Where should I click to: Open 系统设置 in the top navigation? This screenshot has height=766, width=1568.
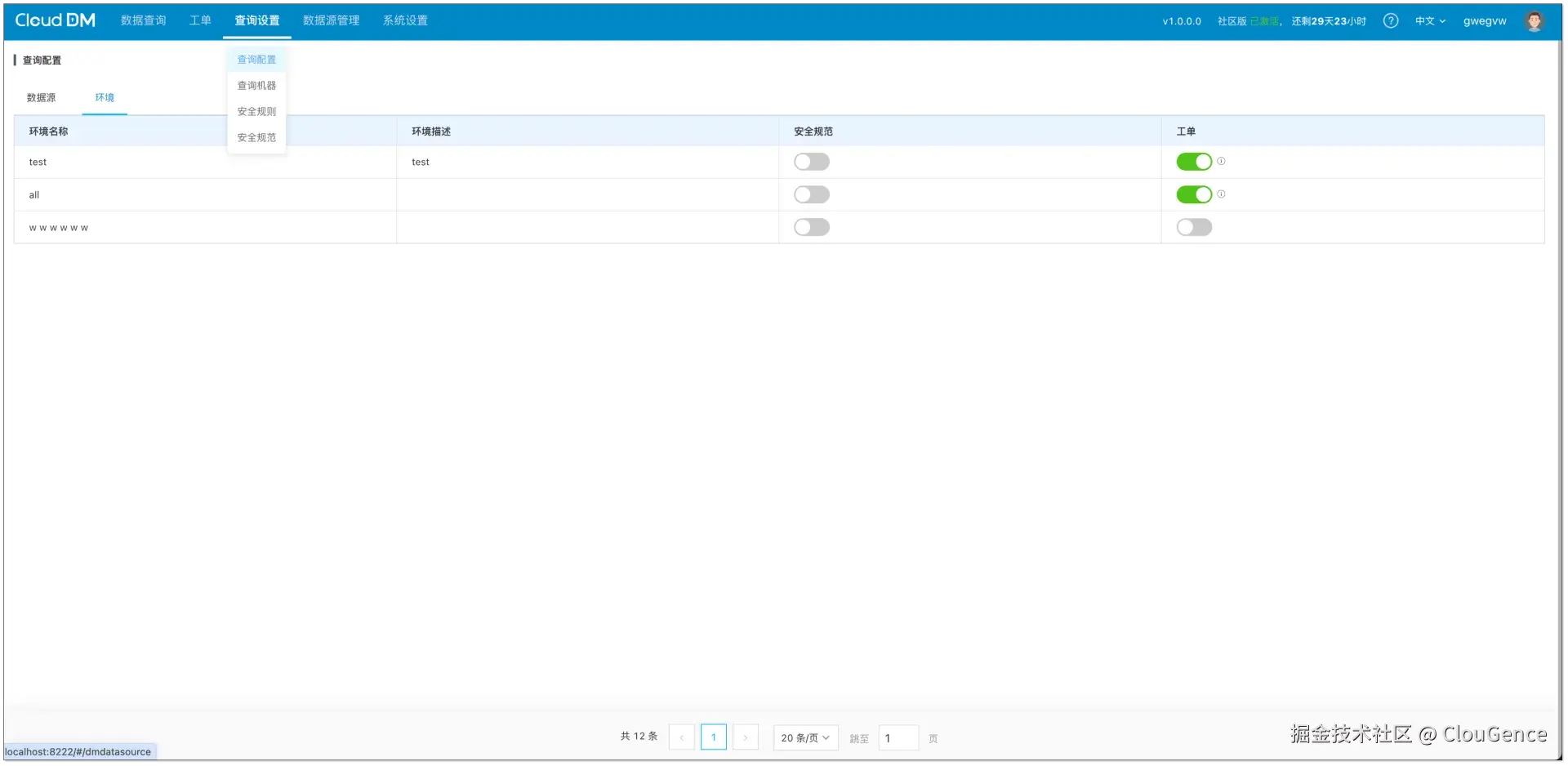coord(406,20)
